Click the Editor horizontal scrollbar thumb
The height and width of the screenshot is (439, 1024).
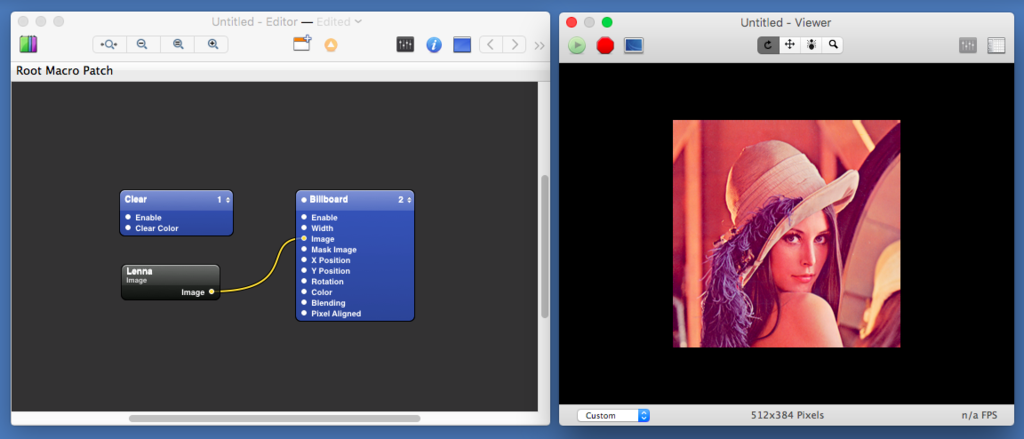[274, 418]
